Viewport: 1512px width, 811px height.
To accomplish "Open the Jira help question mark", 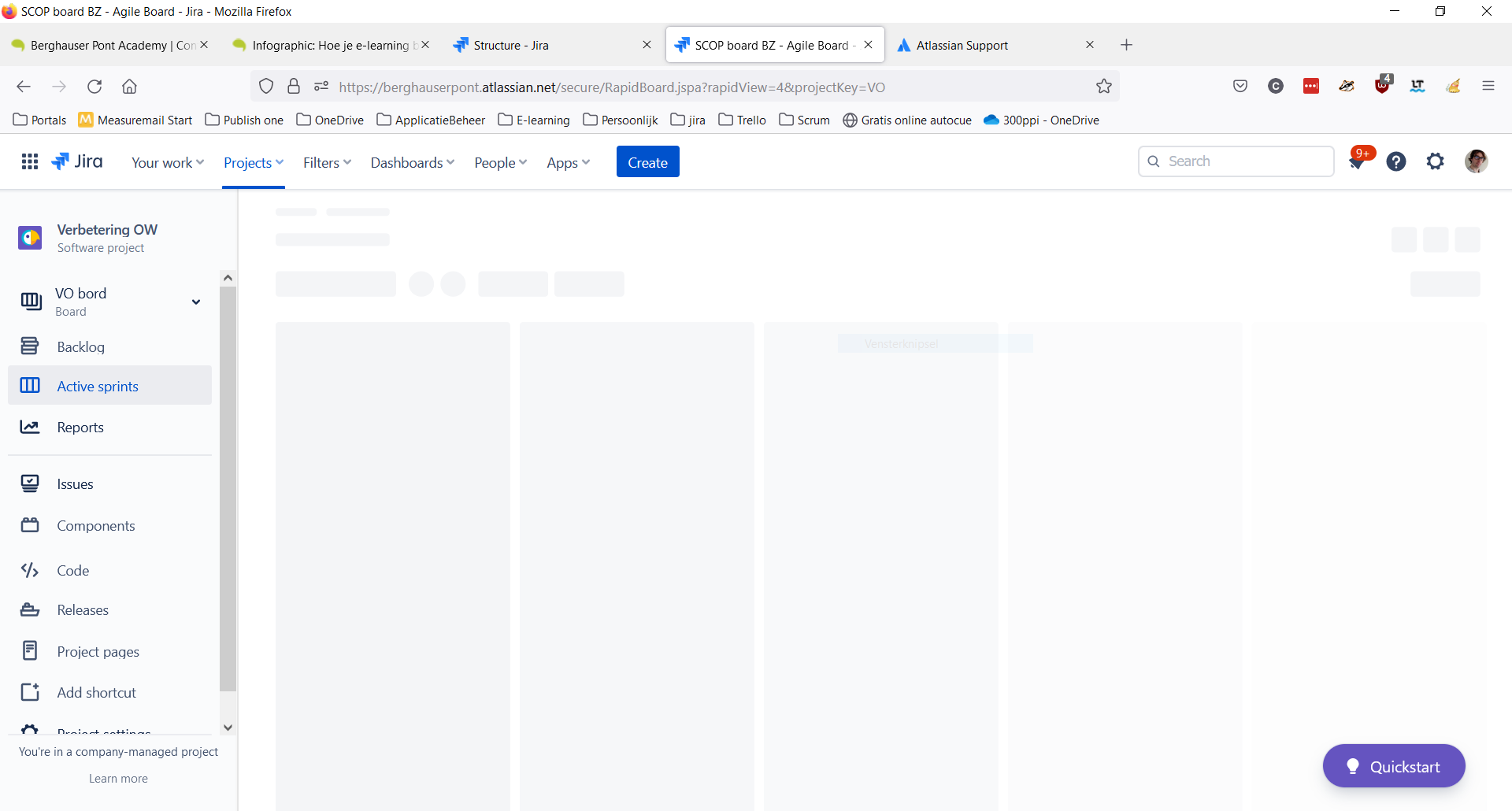I will 1396,161.
